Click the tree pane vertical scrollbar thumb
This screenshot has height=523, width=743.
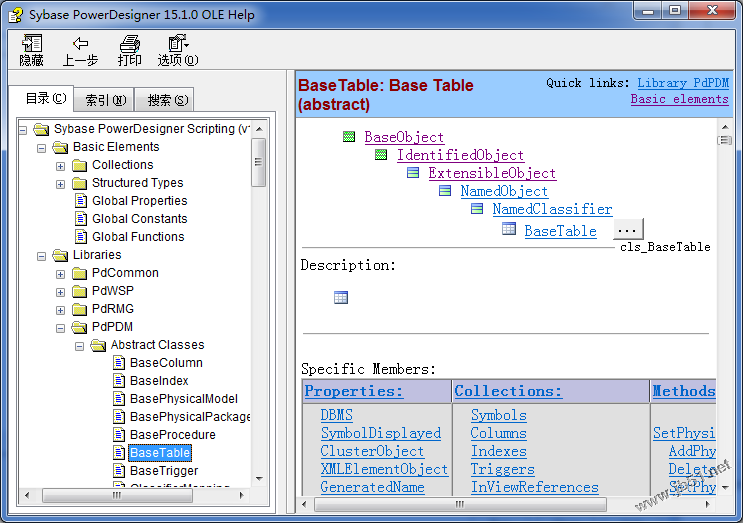[x=258, y=162]
